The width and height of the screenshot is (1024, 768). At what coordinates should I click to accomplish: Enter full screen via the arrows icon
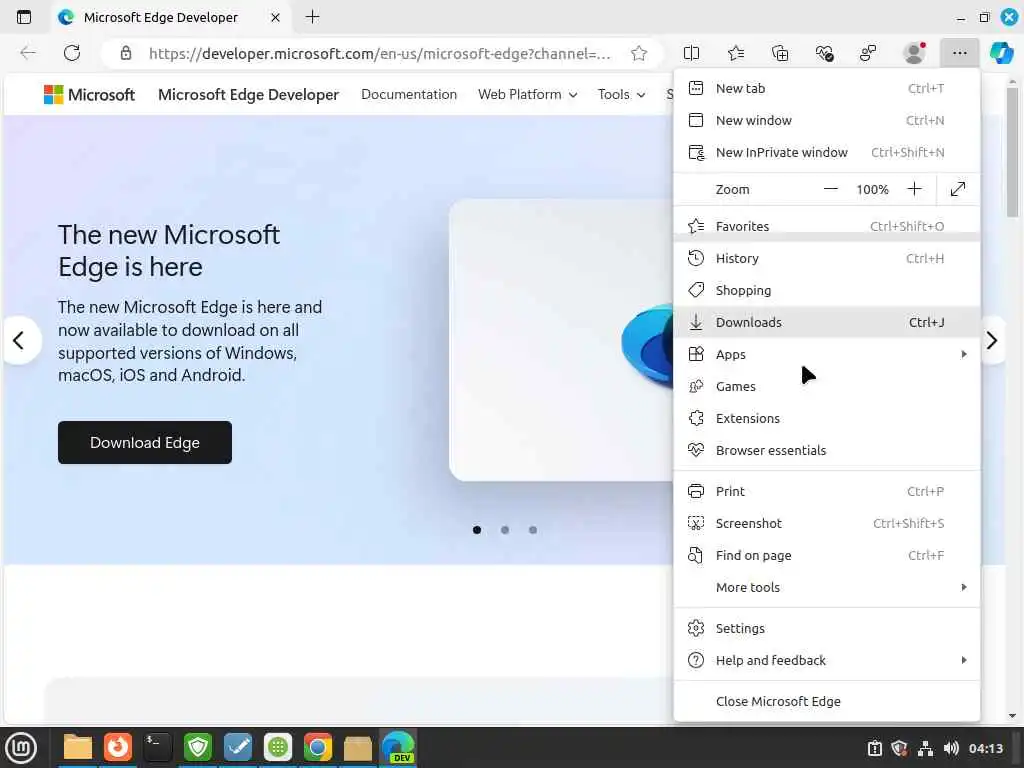point(957,189)
